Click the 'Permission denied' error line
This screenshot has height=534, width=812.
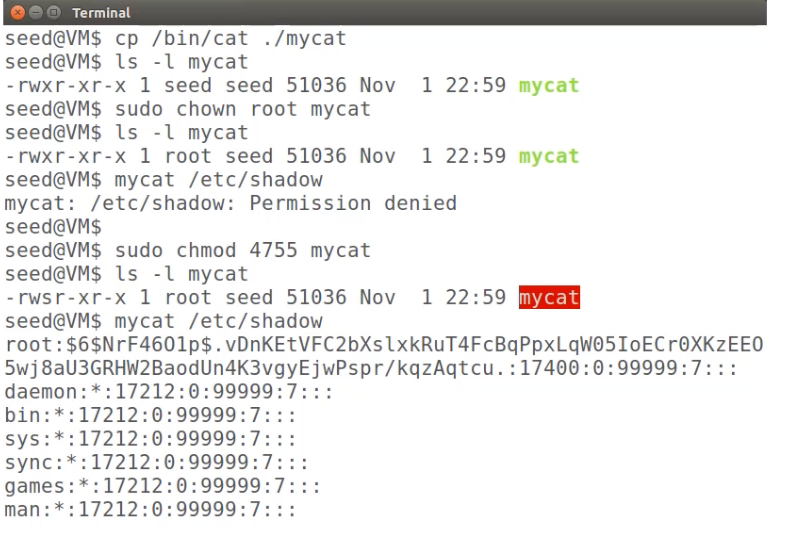[230, 203]
